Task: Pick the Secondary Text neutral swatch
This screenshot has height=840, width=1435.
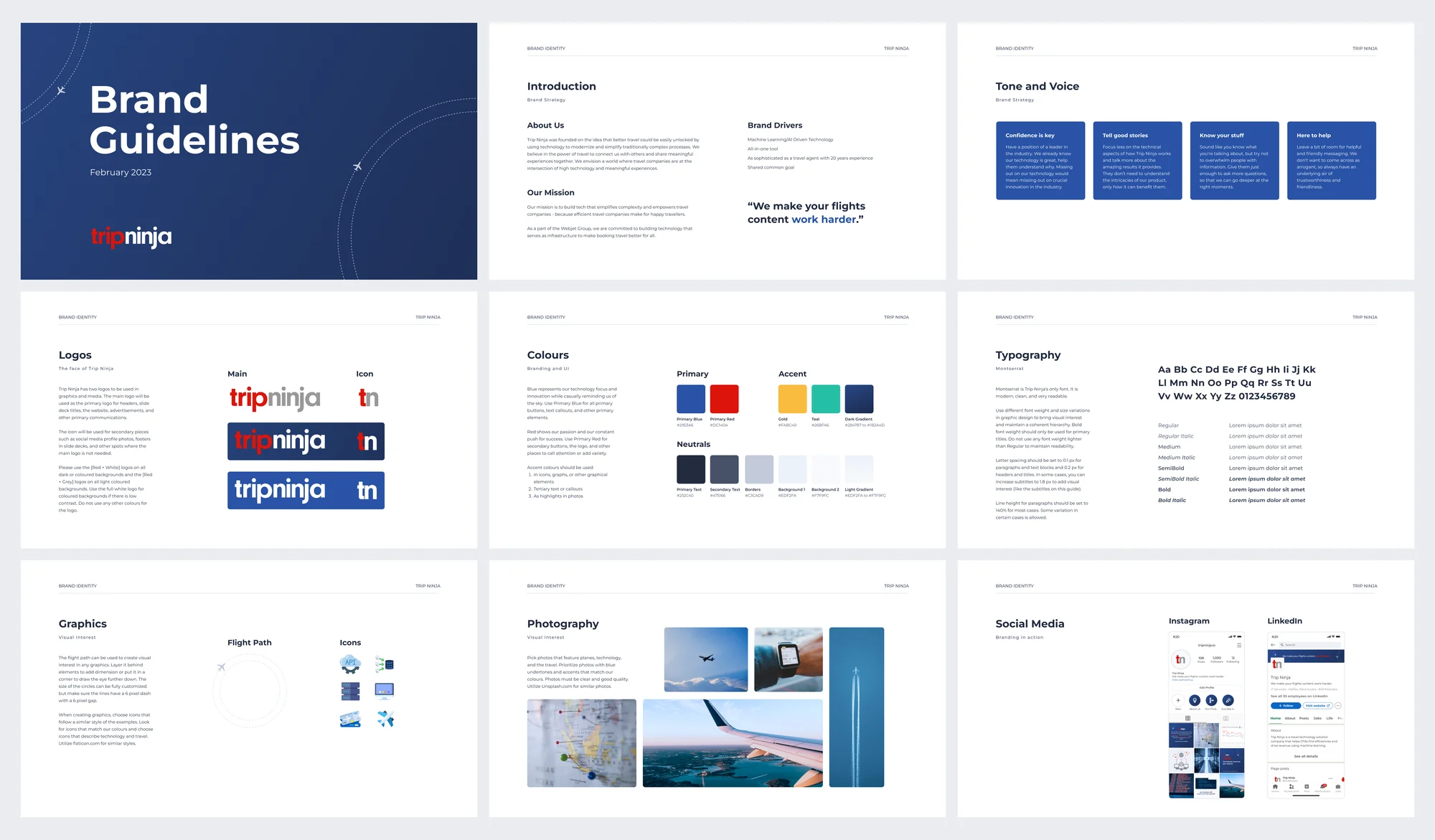Action: coord(724,469)
